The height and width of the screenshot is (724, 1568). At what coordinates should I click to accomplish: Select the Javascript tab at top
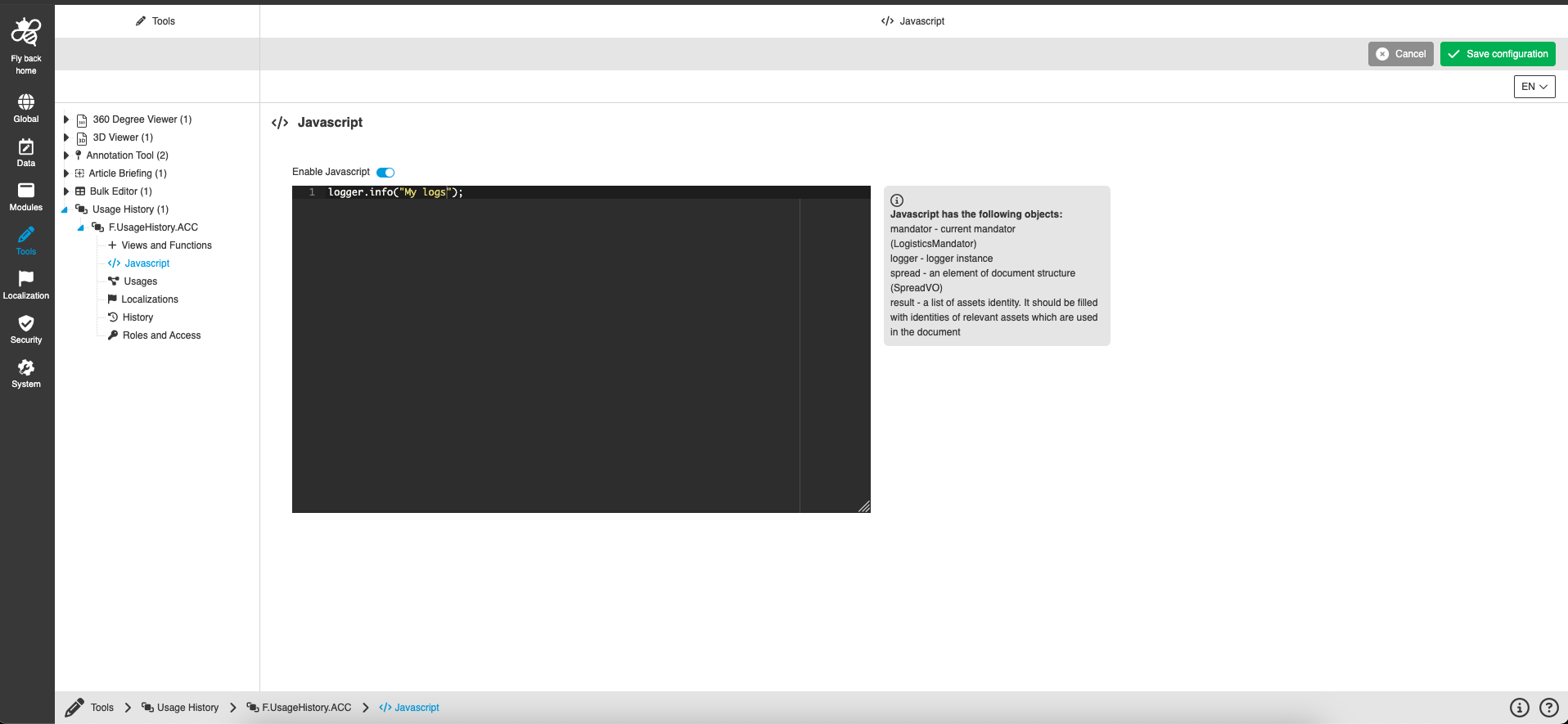pyautogui.click(x=913, y=21)
